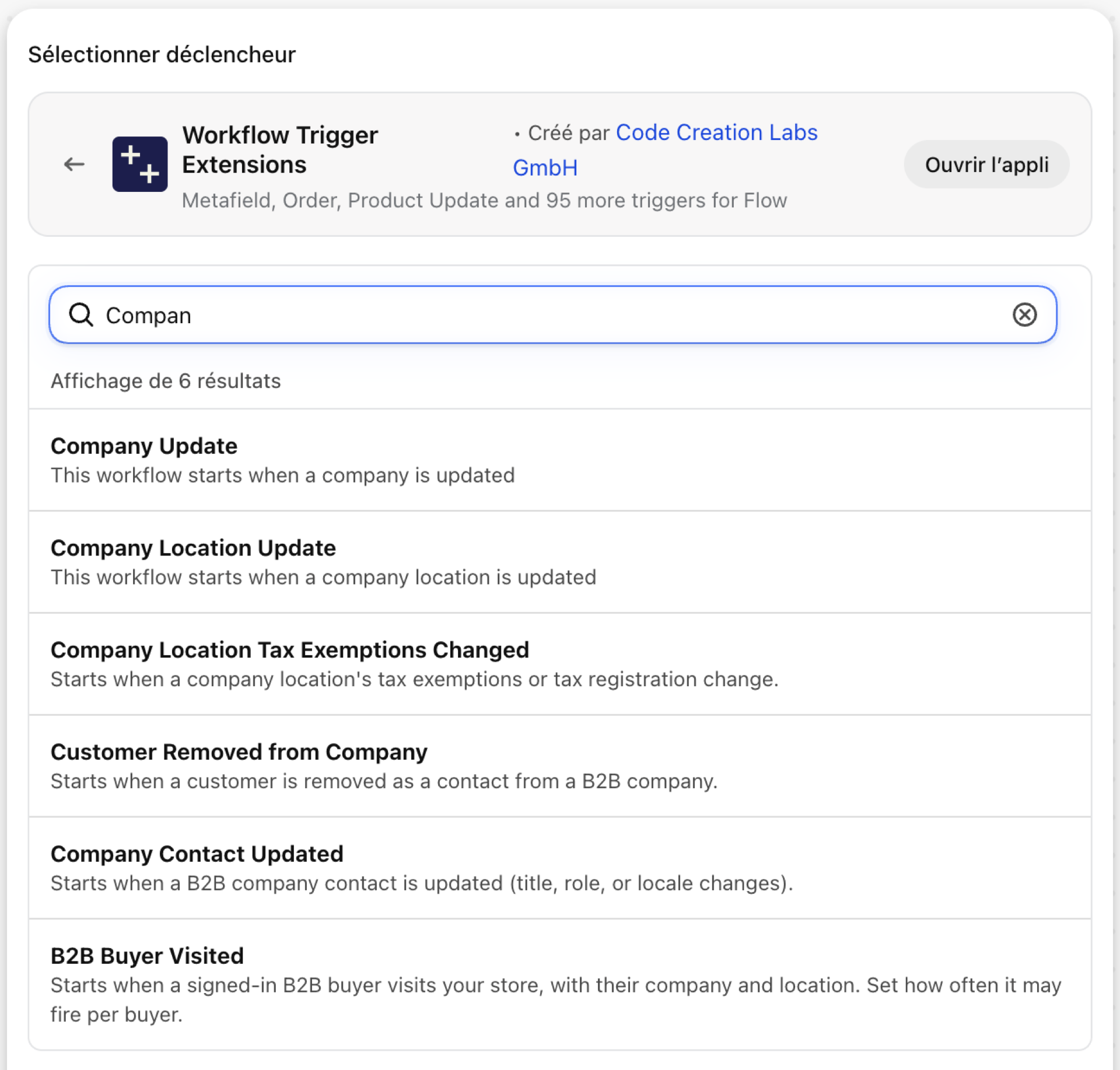The width and height of the screenshot is (1120, 1070).
Task: Focus the search field containing Compan
Action: click(552, 314)
